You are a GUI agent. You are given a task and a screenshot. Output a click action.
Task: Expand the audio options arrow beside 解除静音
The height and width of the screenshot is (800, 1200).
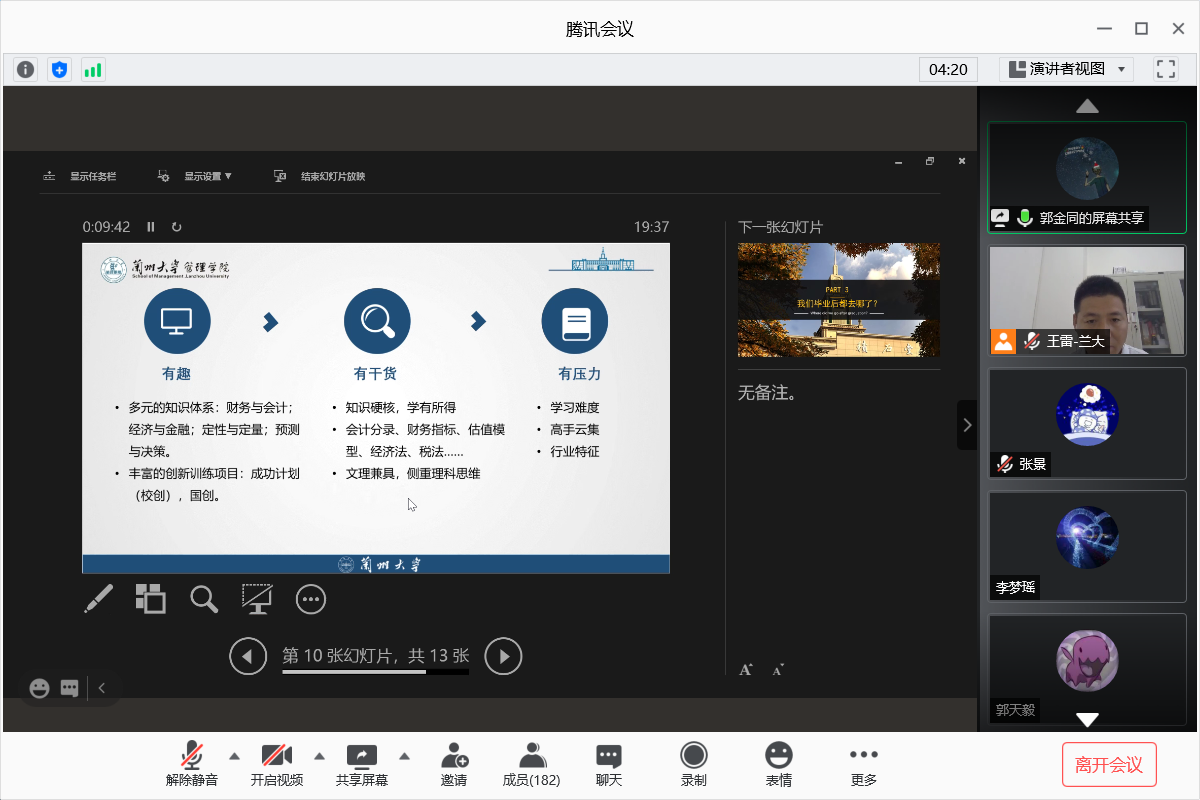pos(235,755)
